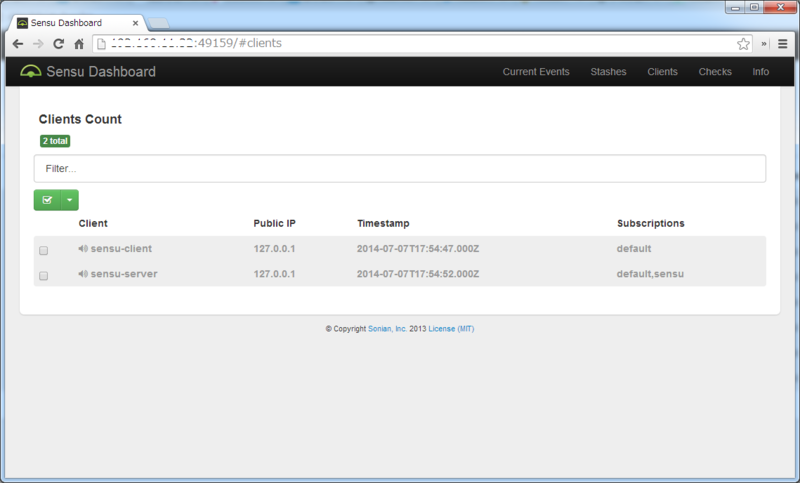This screenshot has width=800, height=483.
Task: Click the sensu-server client name
Action: point(124,274)
